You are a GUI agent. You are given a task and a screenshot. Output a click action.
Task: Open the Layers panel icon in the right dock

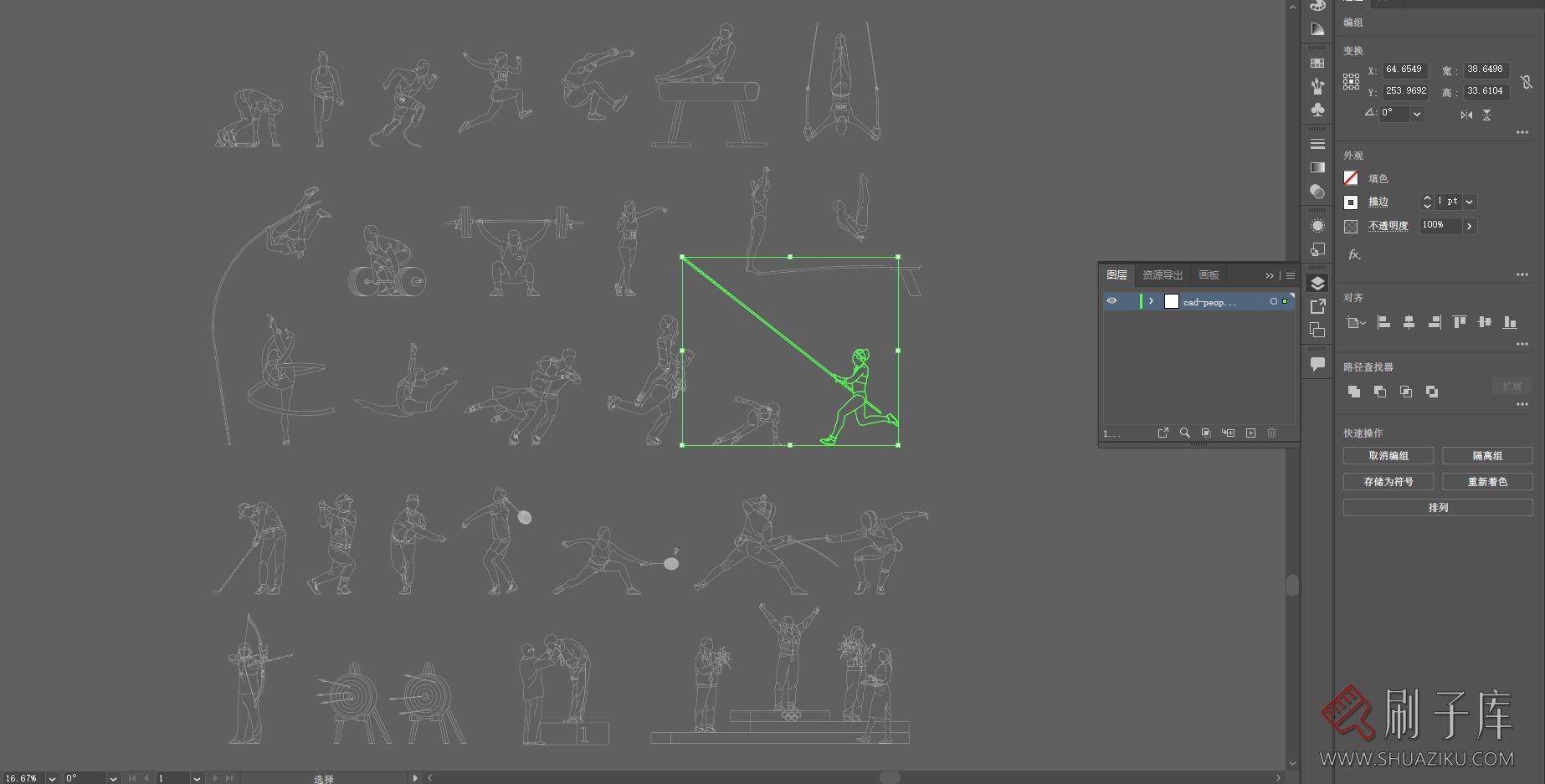pyautogui.click(x=1317, y=283)
